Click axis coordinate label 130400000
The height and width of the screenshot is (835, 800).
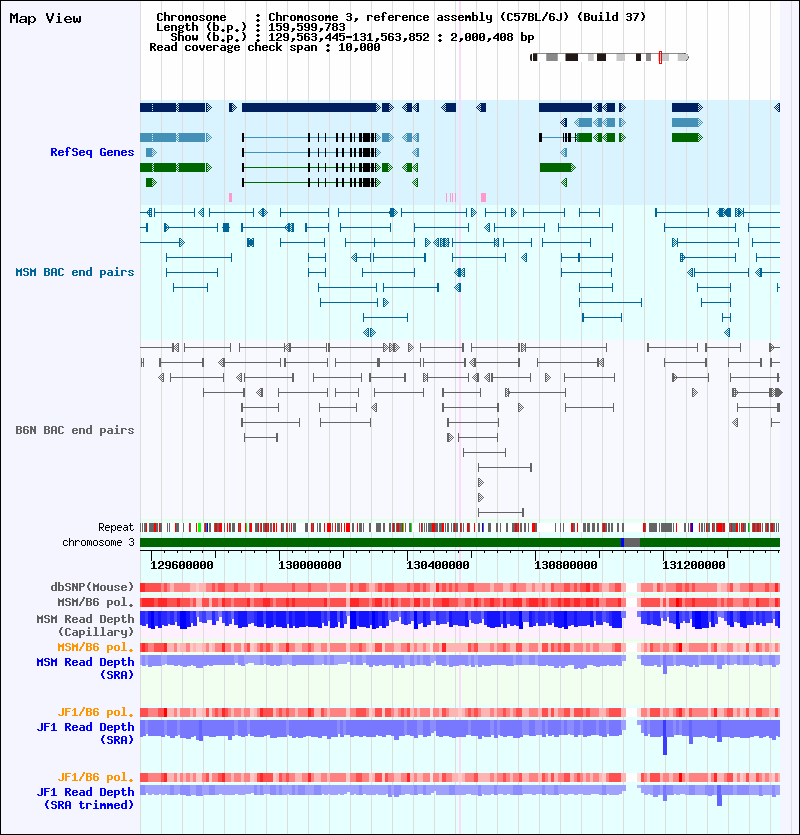click(437, 565)
